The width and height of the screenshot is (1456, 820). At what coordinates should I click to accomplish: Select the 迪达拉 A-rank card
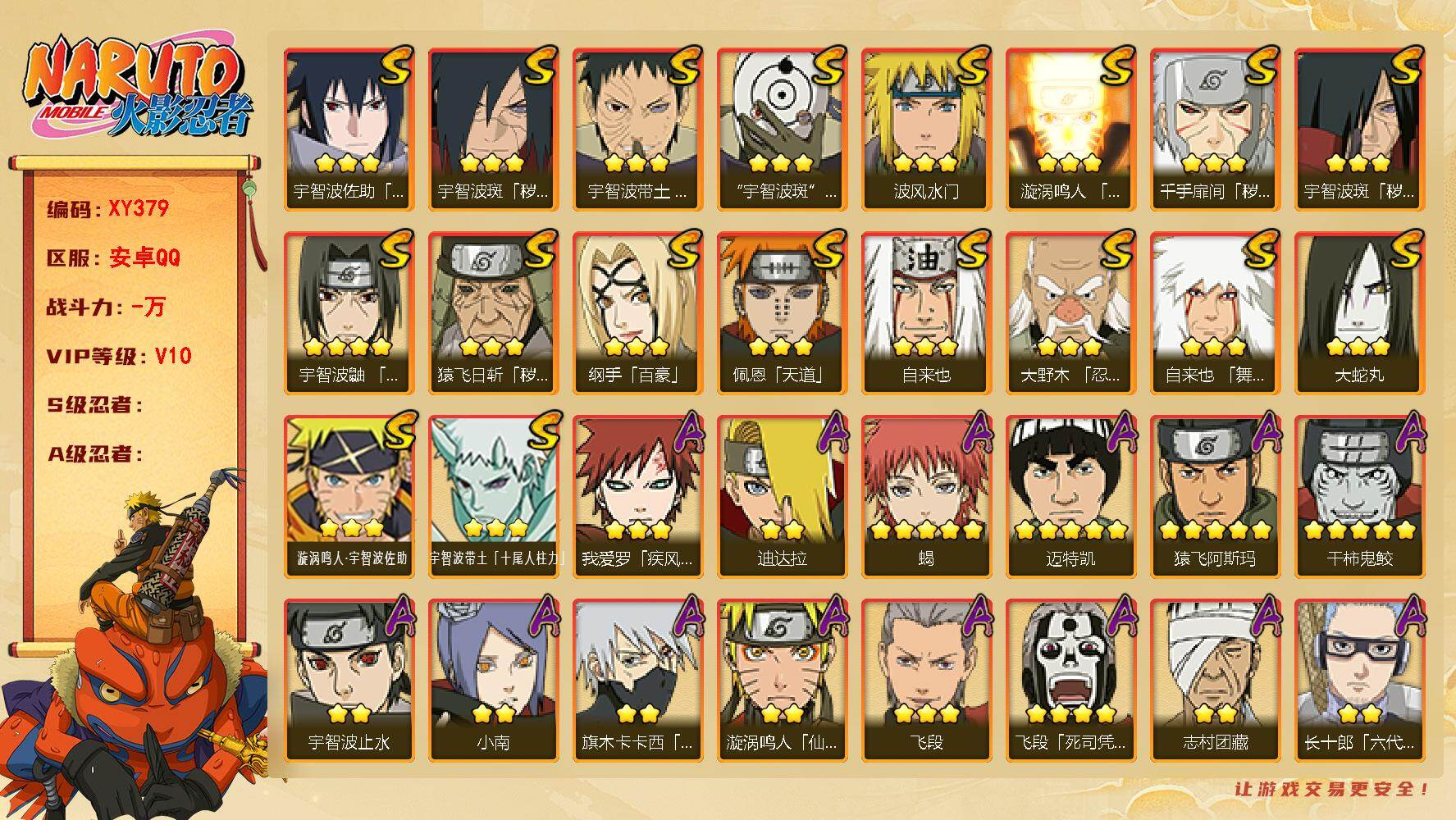[782, 497]
